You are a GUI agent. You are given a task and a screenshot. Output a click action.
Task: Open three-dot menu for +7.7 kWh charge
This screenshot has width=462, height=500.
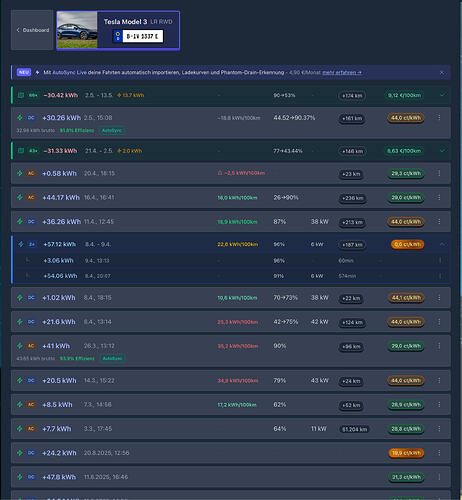439,429
